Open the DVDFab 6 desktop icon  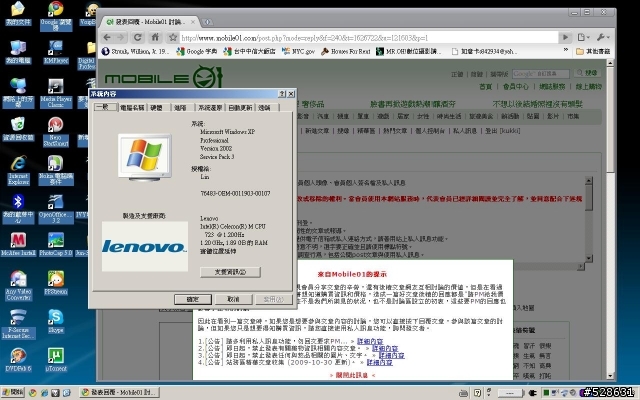[x=18, y=360]
